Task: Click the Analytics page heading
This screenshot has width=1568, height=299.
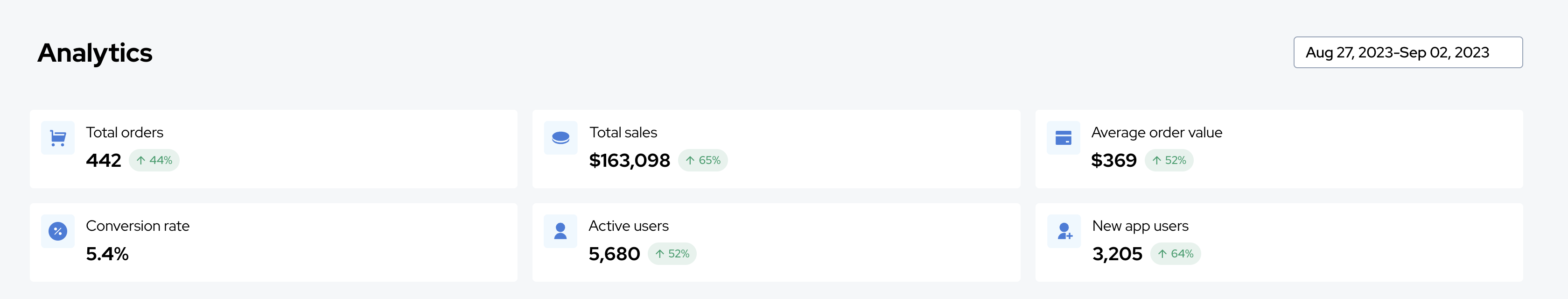Action: pos(95,53)
